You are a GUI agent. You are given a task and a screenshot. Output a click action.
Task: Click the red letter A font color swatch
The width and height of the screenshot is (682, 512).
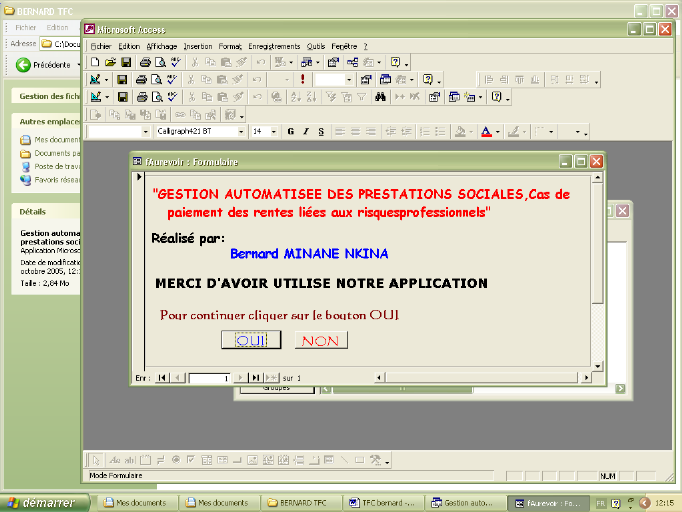486,131
